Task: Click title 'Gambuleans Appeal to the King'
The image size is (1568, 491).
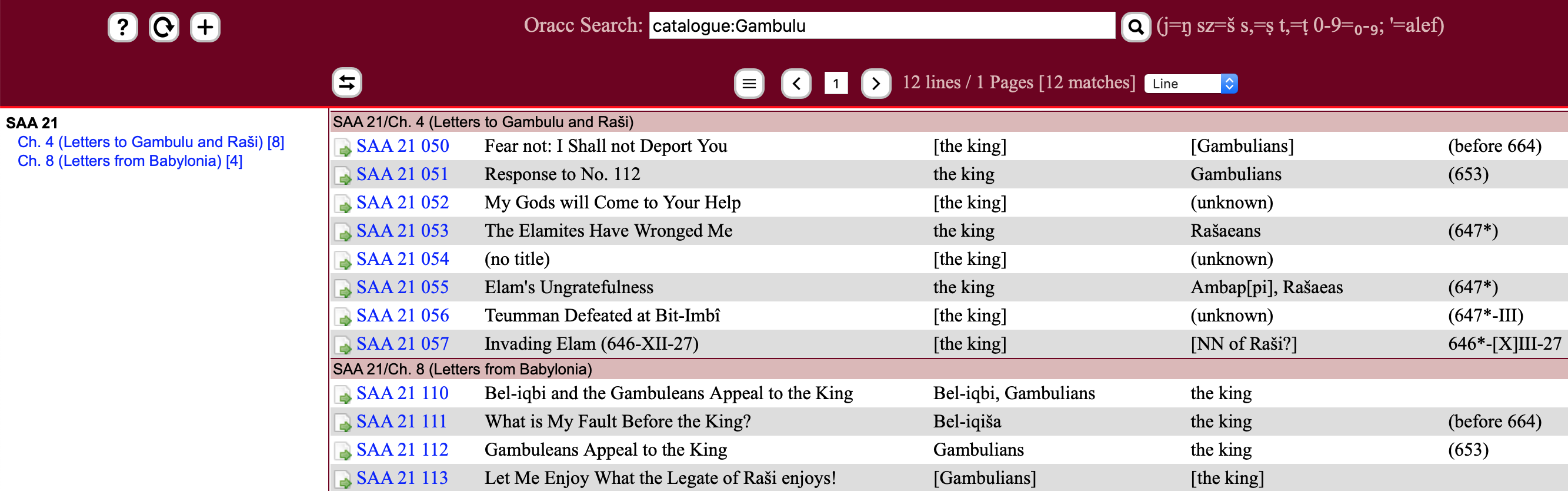Action: point(606,450)
